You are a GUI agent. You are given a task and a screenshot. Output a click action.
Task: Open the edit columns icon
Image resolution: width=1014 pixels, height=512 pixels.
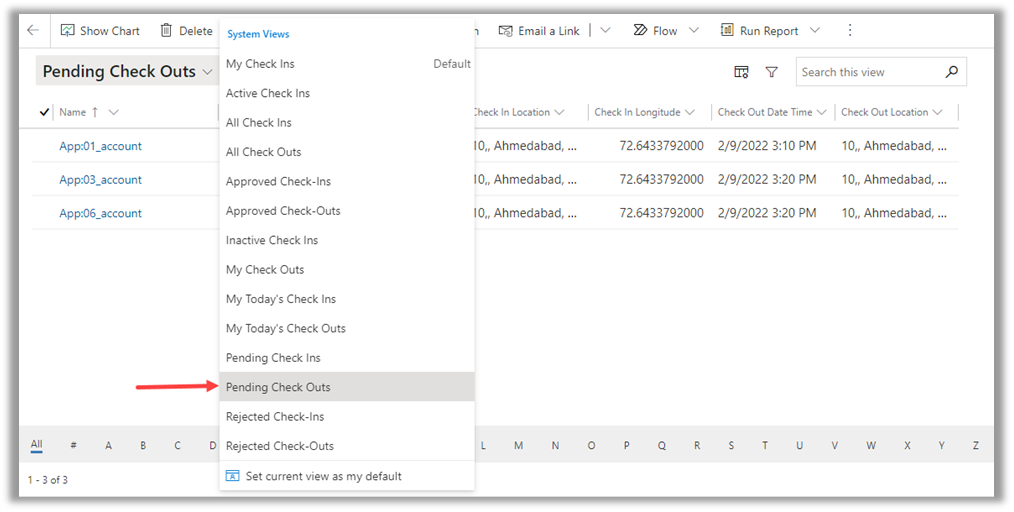click(741, 72)
